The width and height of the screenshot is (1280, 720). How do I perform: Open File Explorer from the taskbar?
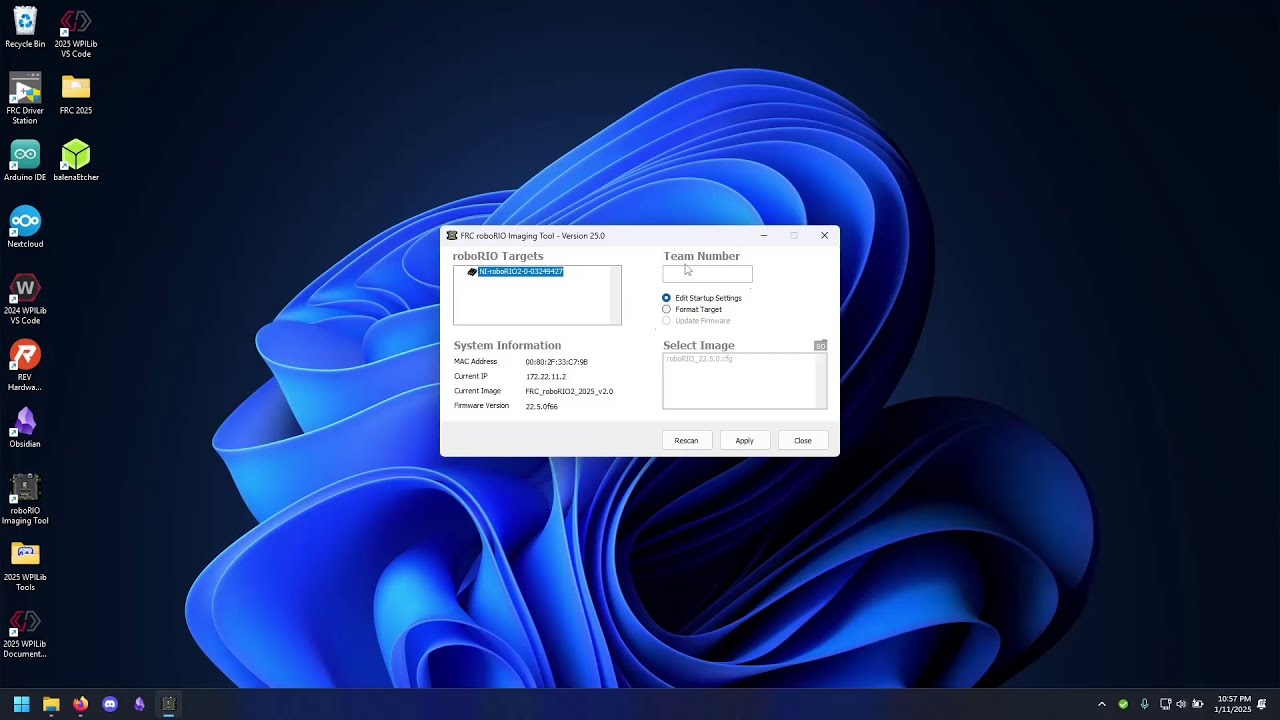[x=51, y=704]
